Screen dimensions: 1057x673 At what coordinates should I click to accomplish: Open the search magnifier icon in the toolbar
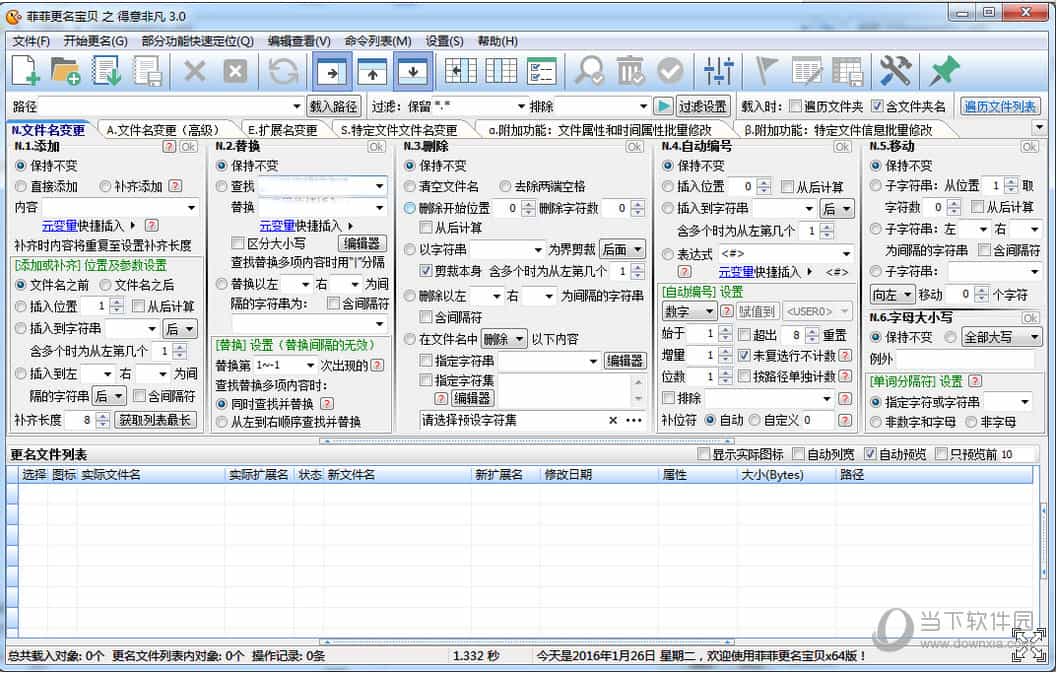(x=589, y=72)
